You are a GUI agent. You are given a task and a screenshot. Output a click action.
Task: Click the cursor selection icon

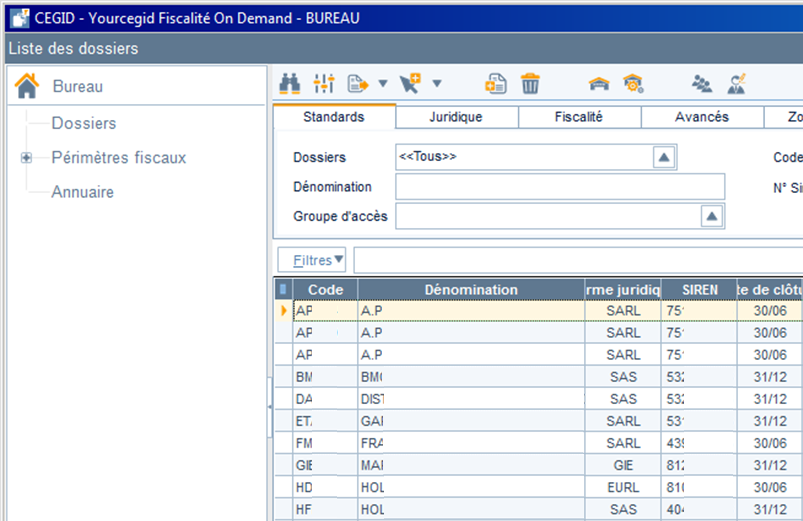click(x=410, y=84)
